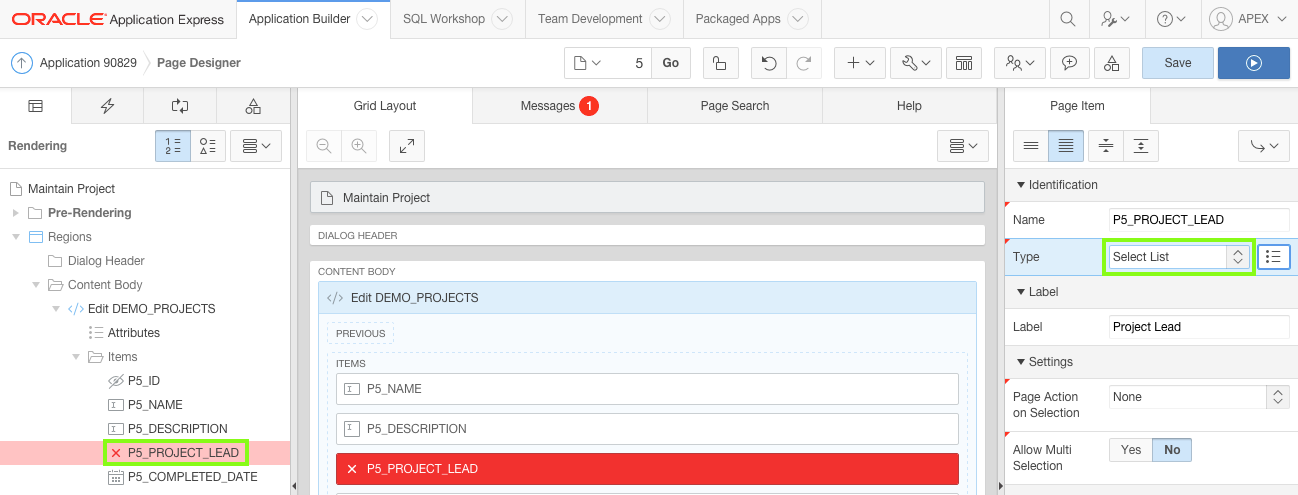This screenshot has height=495, width=1298.
Task: Select Dialog Header tree item
Action: (x=106, y=261)
